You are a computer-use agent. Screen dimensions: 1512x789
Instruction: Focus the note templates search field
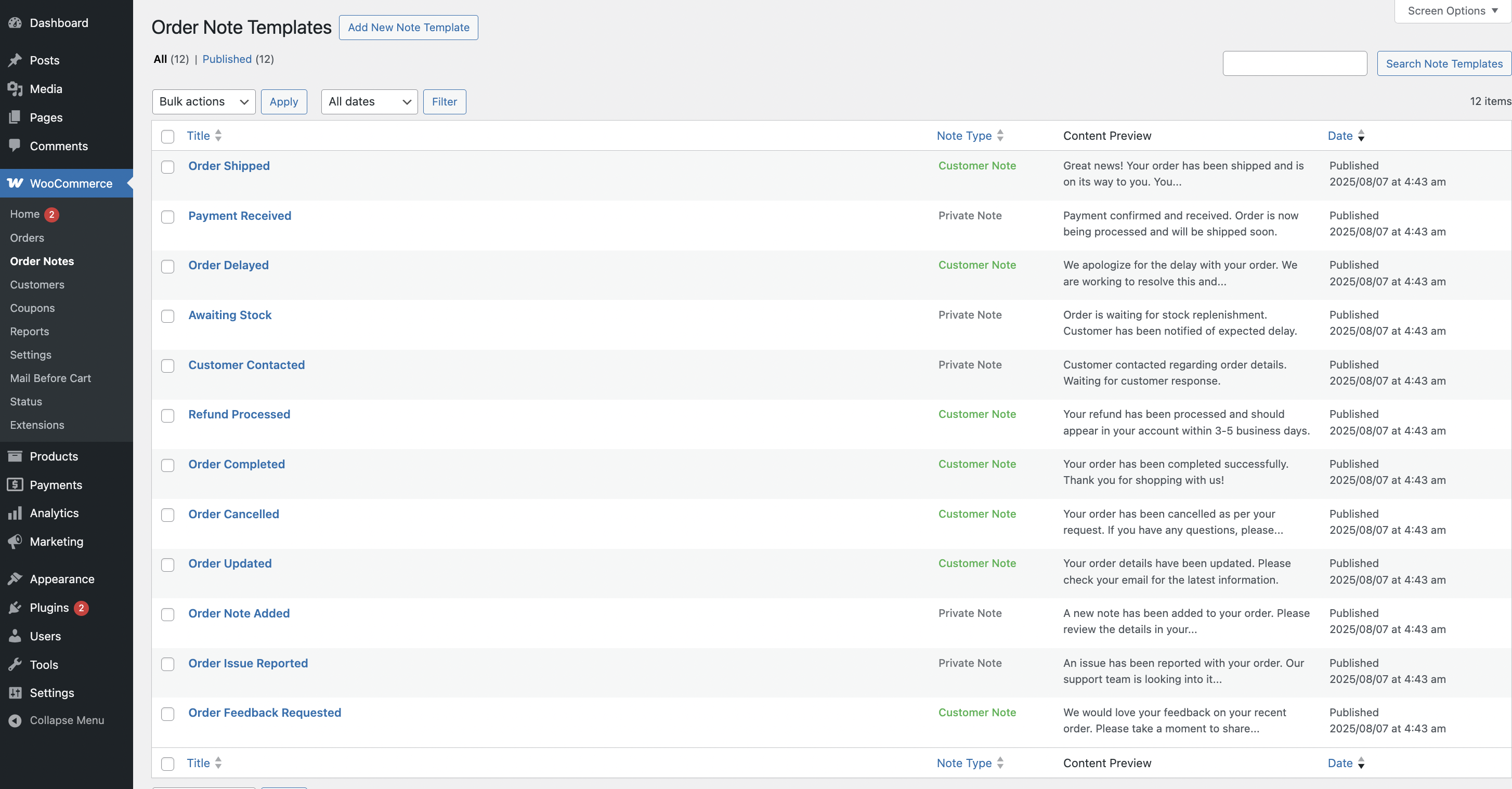(1294, 63)
